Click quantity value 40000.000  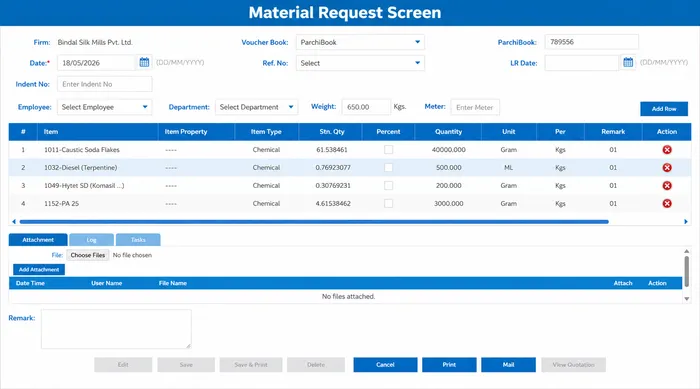pos(449,150)
